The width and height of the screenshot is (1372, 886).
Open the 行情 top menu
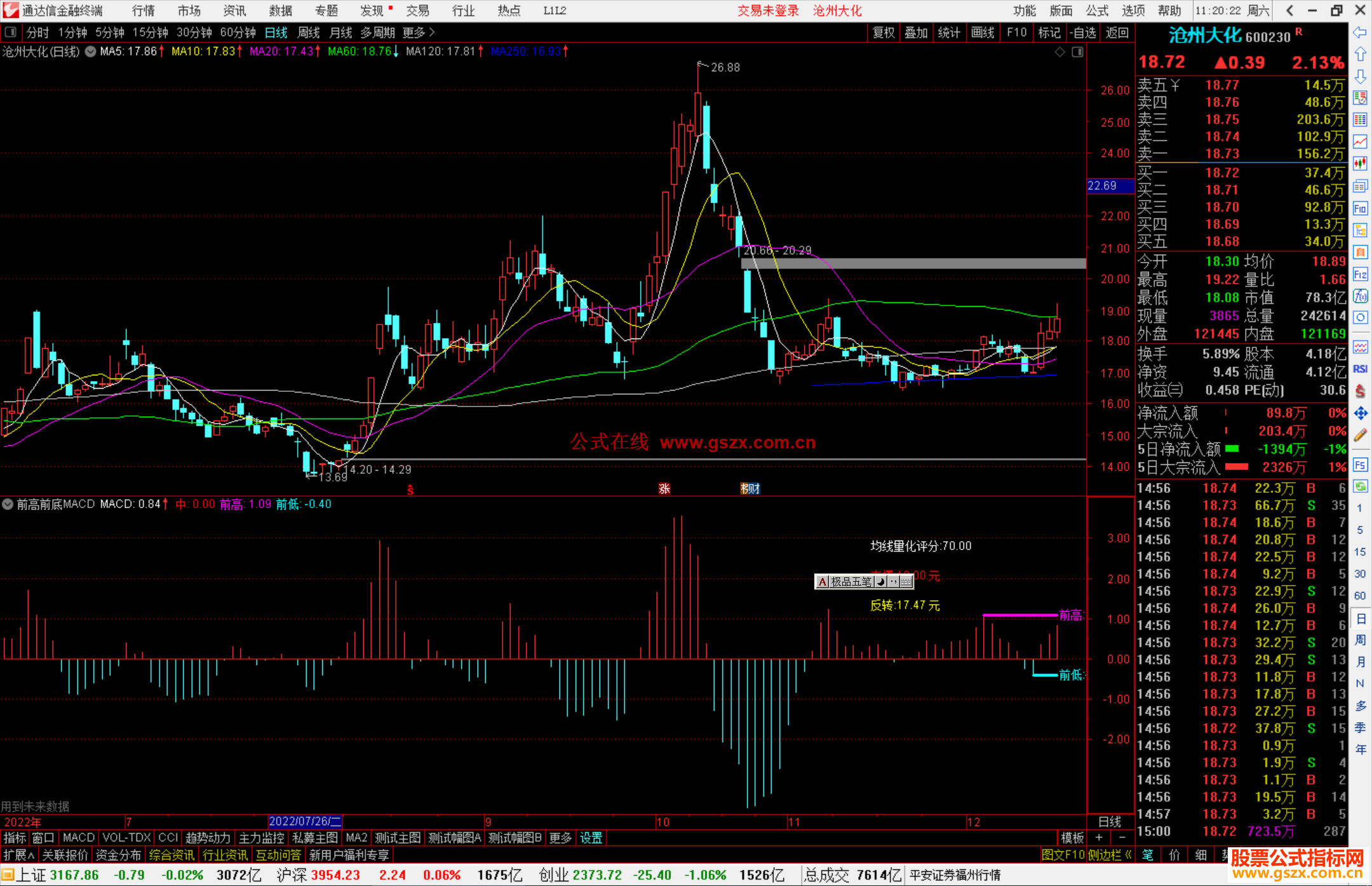[x=143, y=11]
